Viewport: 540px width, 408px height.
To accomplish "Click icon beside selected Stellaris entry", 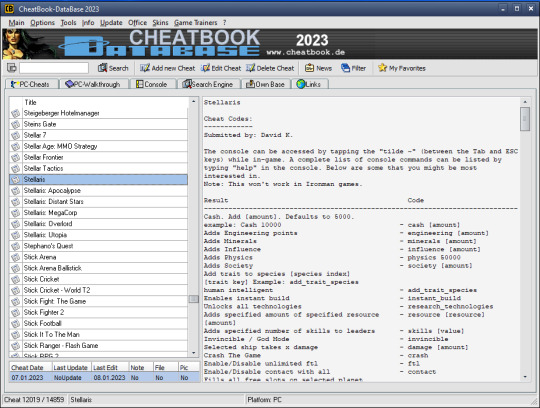I will pos(15,179).
